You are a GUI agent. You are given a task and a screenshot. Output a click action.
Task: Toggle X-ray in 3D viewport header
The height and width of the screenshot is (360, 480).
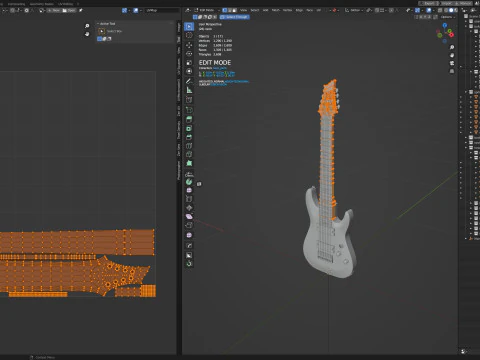(440, 10)
